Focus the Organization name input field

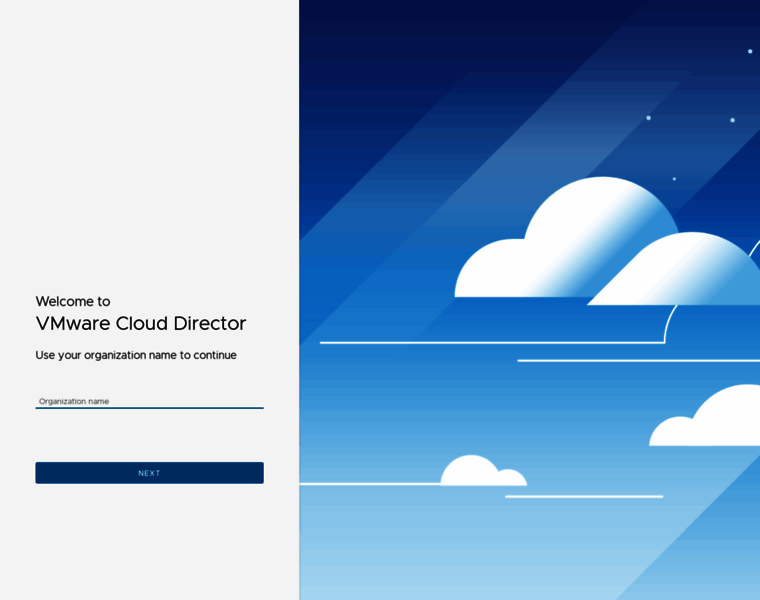click(x=149, y=401)
